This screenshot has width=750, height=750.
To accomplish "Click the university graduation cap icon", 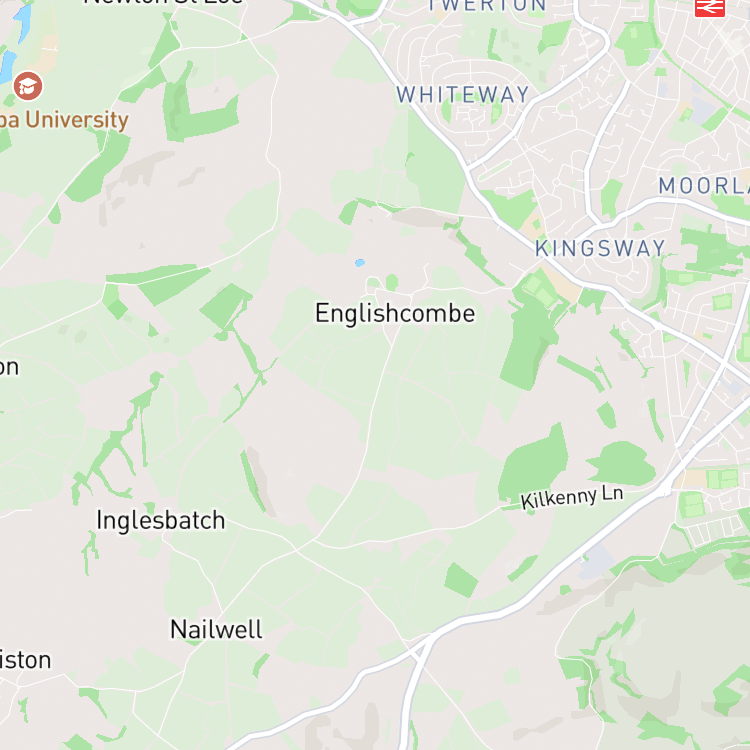I will [28, 86].
